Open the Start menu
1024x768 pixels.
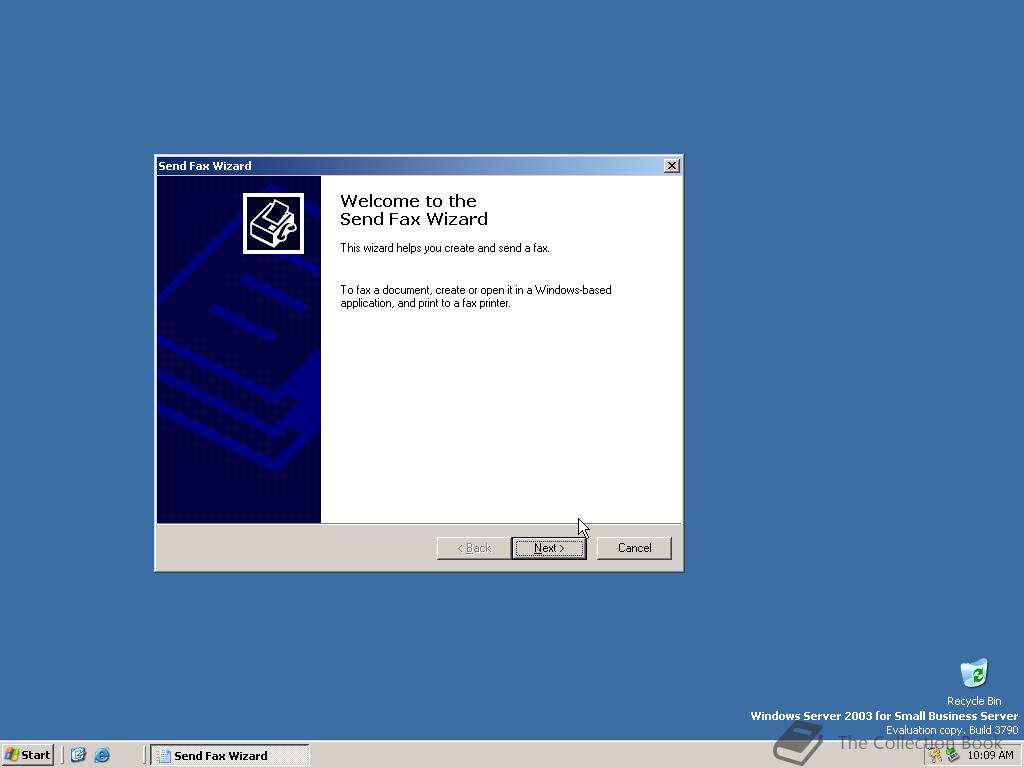pos(27,755)
